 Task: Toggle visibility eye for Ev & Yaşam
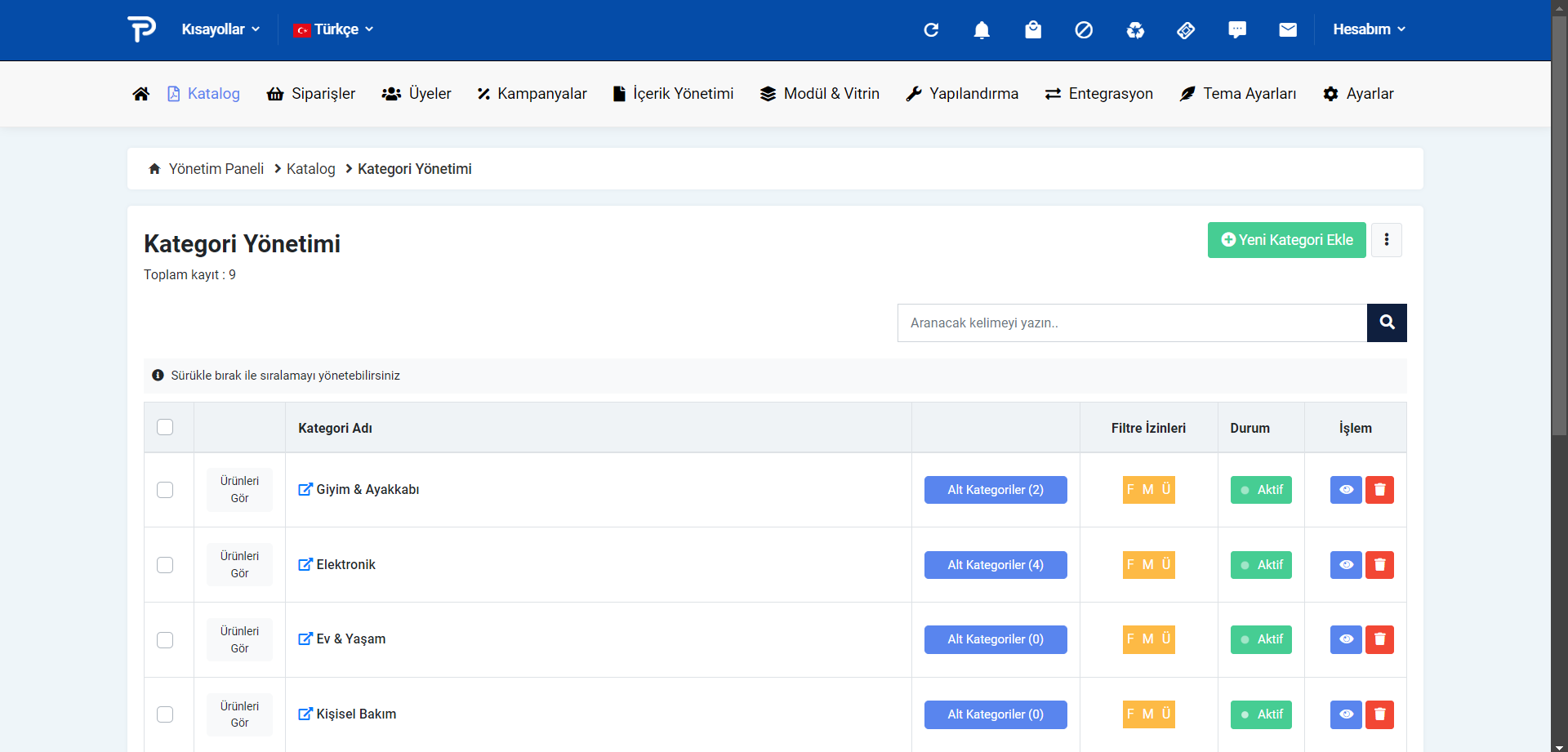click(x=1346, y=639)
